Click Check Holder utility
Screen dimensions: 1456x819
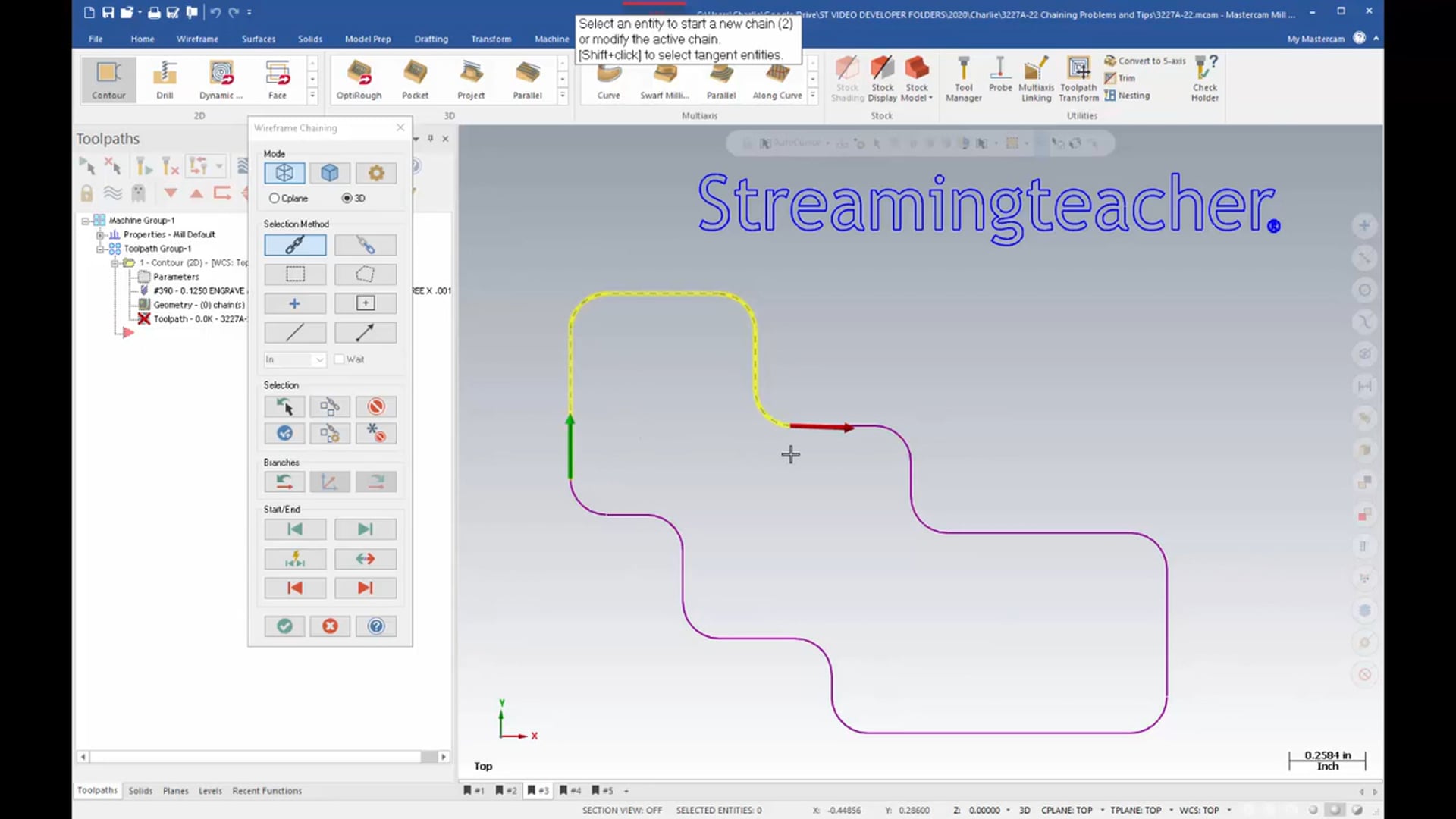tap(1204, 79)
